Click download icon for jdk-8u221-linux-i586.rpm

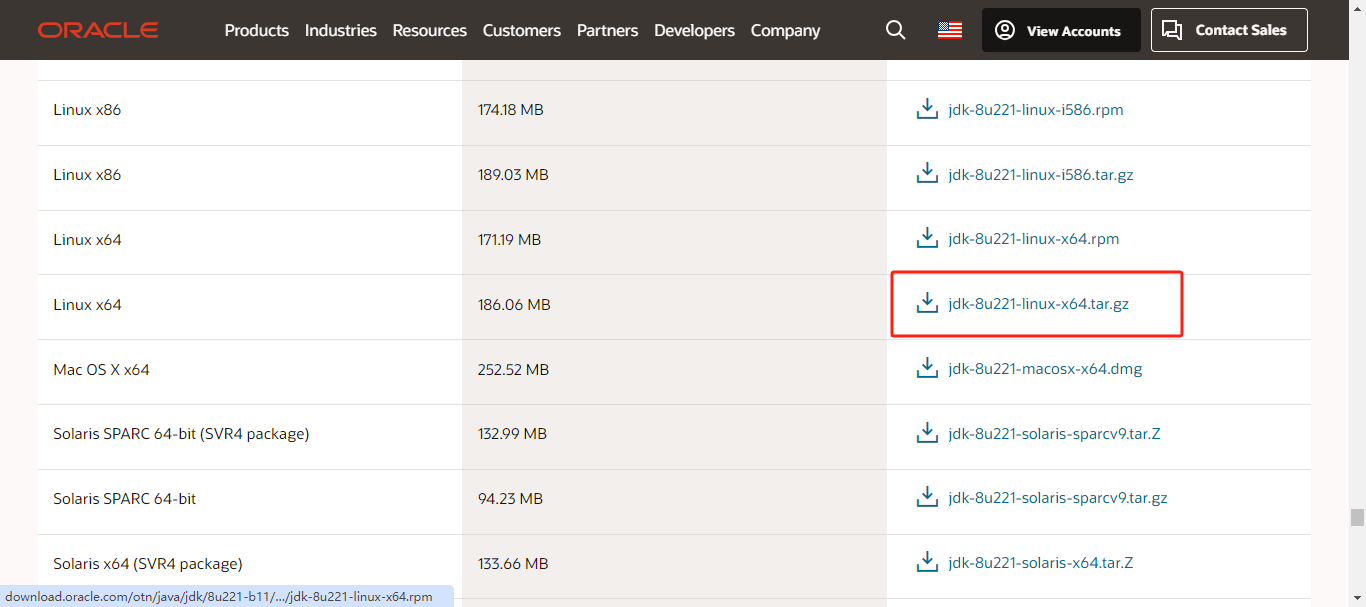tap(927, 109)
